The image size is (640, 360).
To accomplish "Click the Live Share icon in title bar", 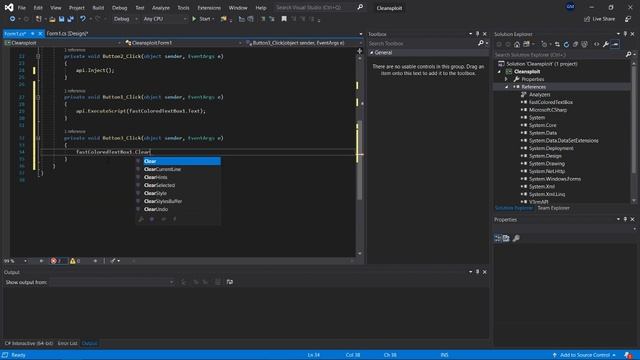I will click(x=587, y=19).
